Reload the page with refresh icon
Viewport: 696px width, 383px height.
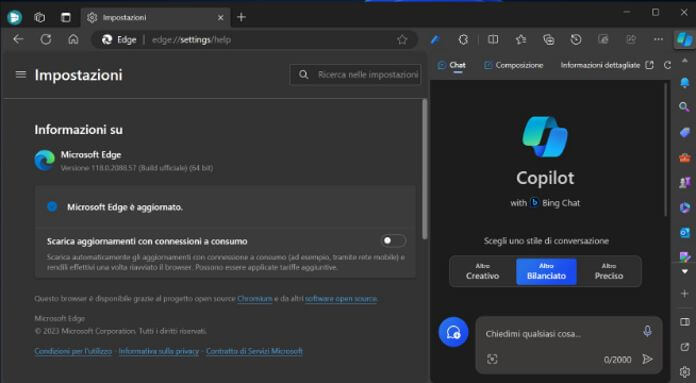pyautogui.click(x=46, y=39)
